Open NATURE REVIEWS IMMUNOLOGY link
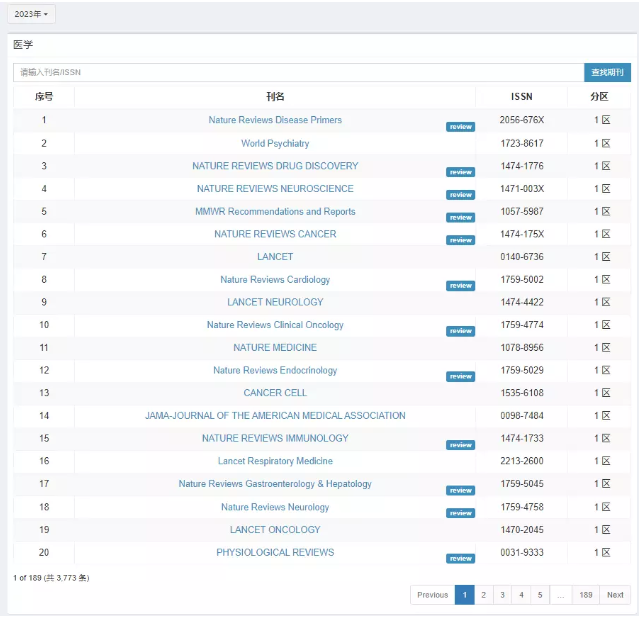The height and width of the screenshot is (617, 644). [275, 438]
